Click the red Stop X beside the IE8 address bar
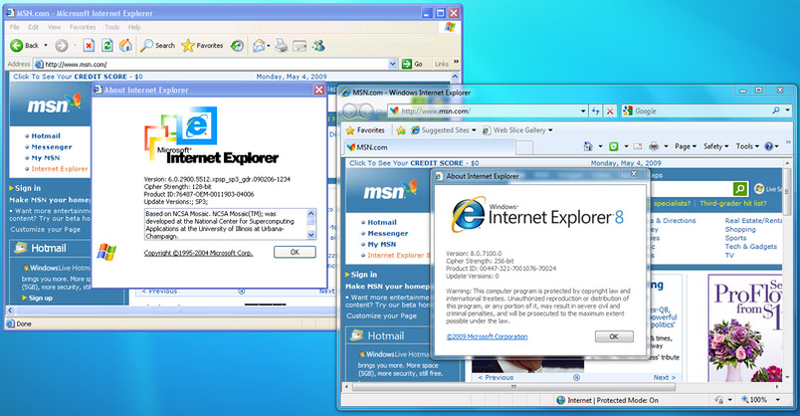 (x=610, y=111)
